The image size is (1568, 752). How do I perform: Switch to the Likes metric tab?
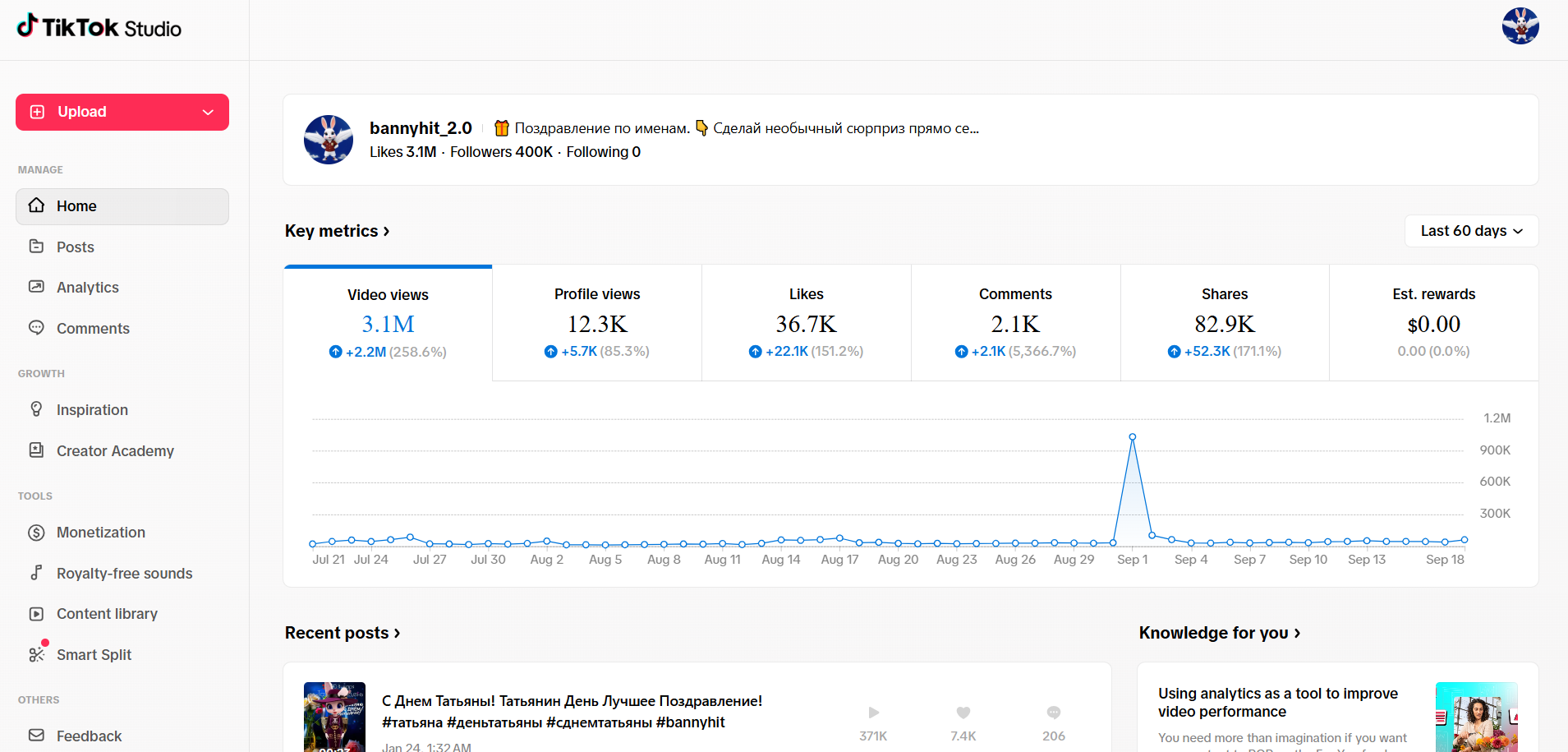coord(807,323)
